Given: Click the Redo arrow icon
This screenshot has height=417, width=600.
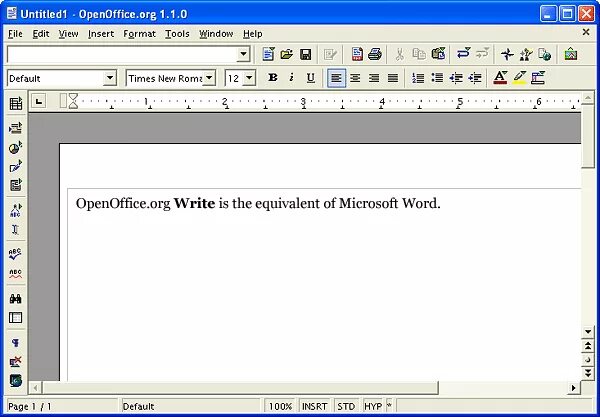Looking at the screenshot, I should 482,54.
